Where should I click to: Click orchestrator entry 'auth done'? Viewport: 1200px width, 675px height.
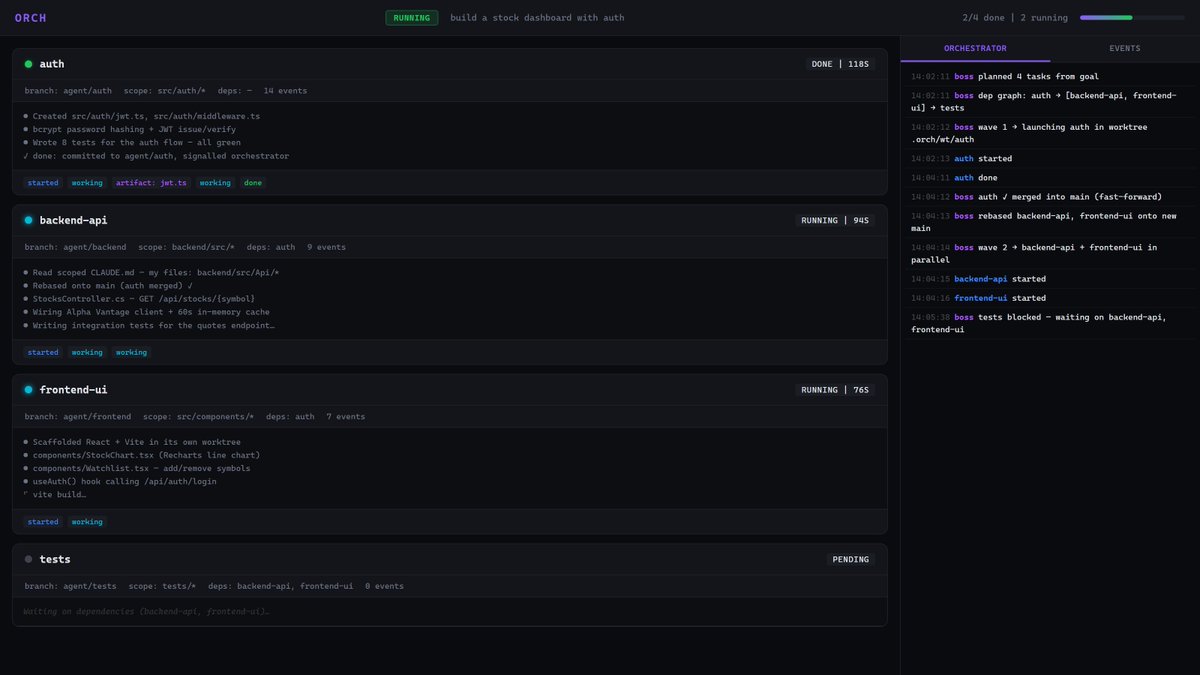[1050, 177]
